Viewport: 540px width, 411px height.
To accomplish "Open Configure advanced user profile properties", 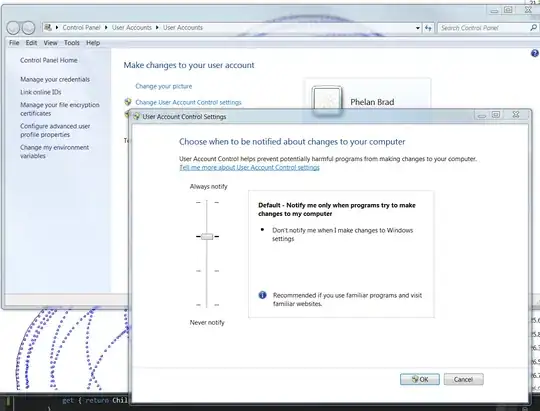I will click(55, 130).
